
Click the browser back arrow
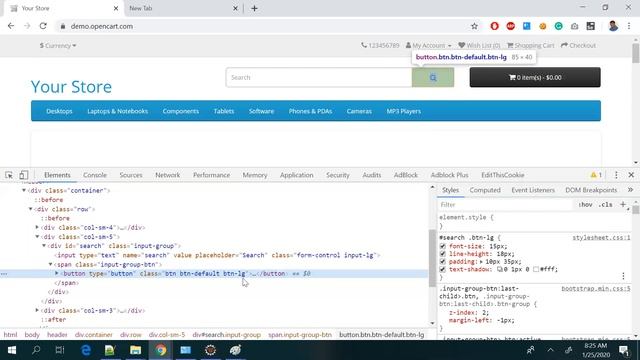(x=11, y=26)
